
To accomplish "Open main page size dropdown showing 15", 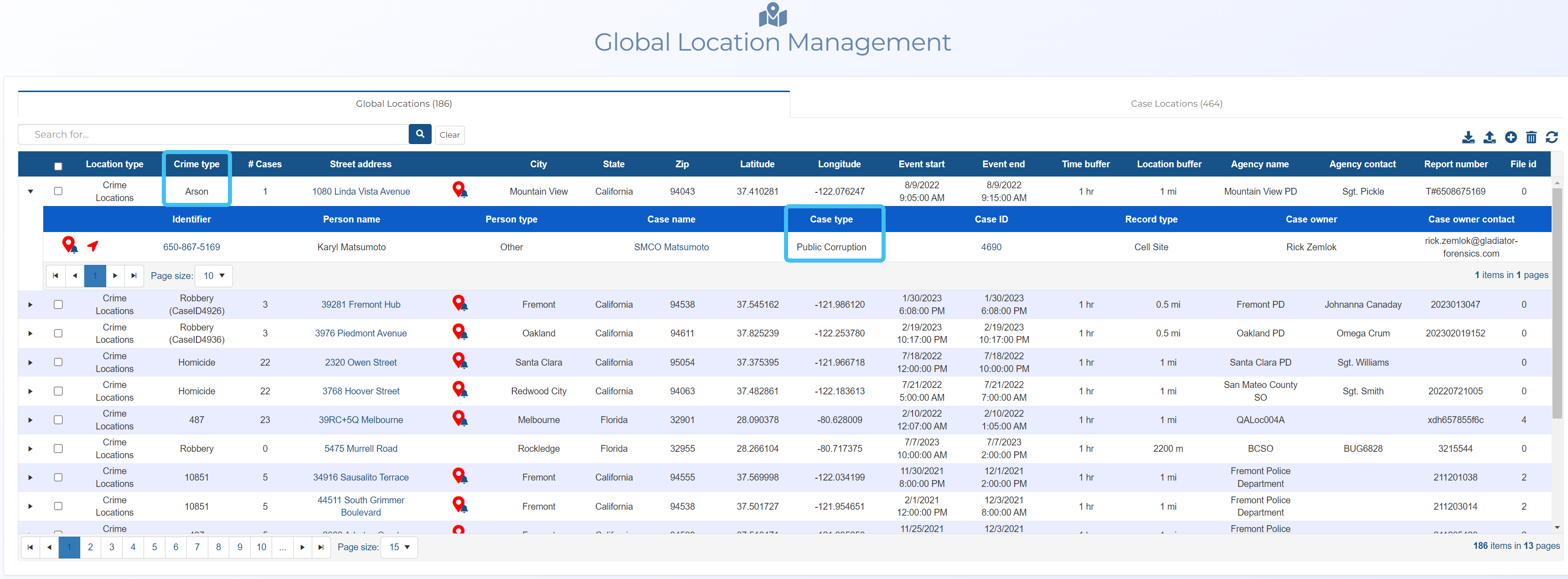I will [399, 547].
